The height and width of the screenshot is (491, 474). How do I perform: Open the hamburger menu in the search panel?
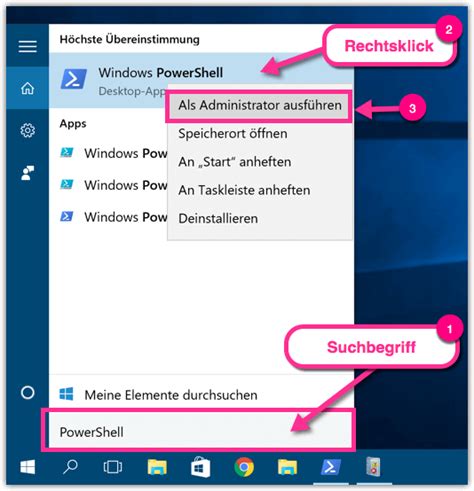pos(28,46)
